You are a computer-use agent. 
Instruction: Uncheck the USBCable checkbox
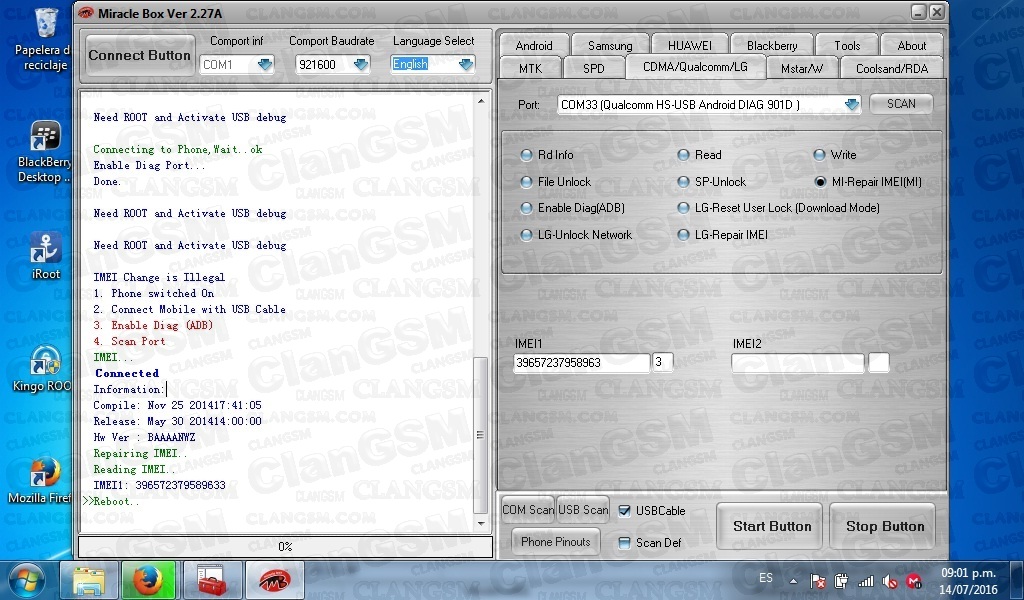(625, 511)
